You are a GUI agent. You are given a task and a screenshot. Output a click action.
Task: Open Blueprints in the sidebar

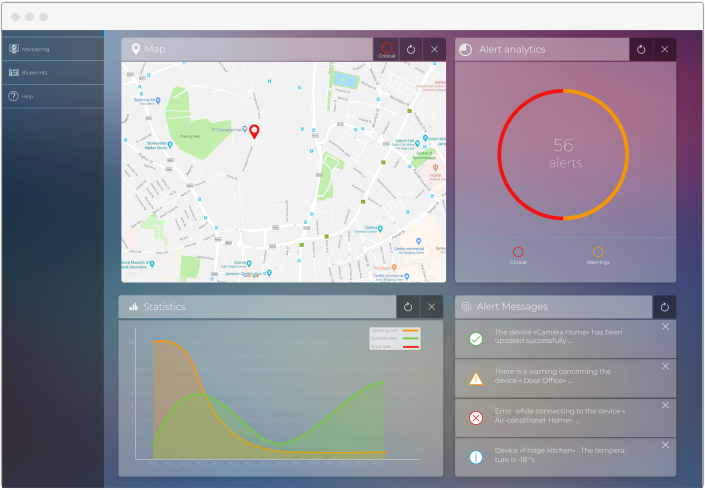pos(35,73)
